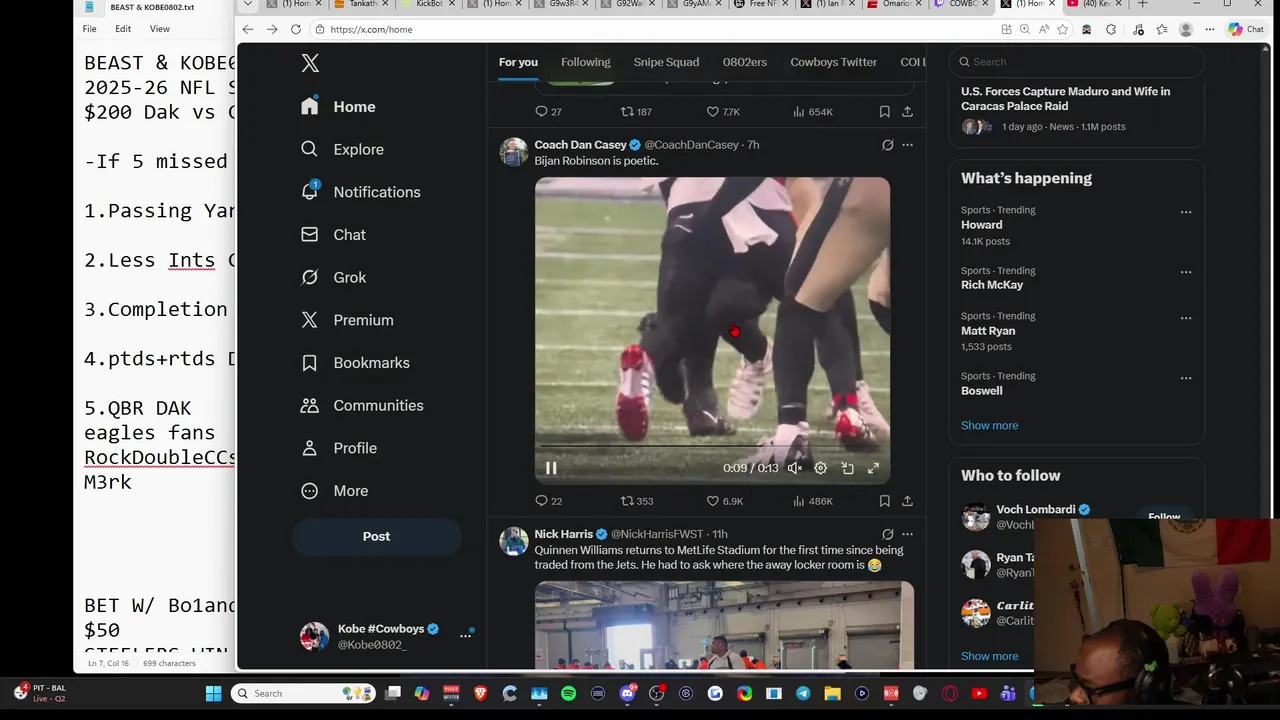Open Grok actions on Nick Harris's post
1280x720 pixels.
(887, 534)
